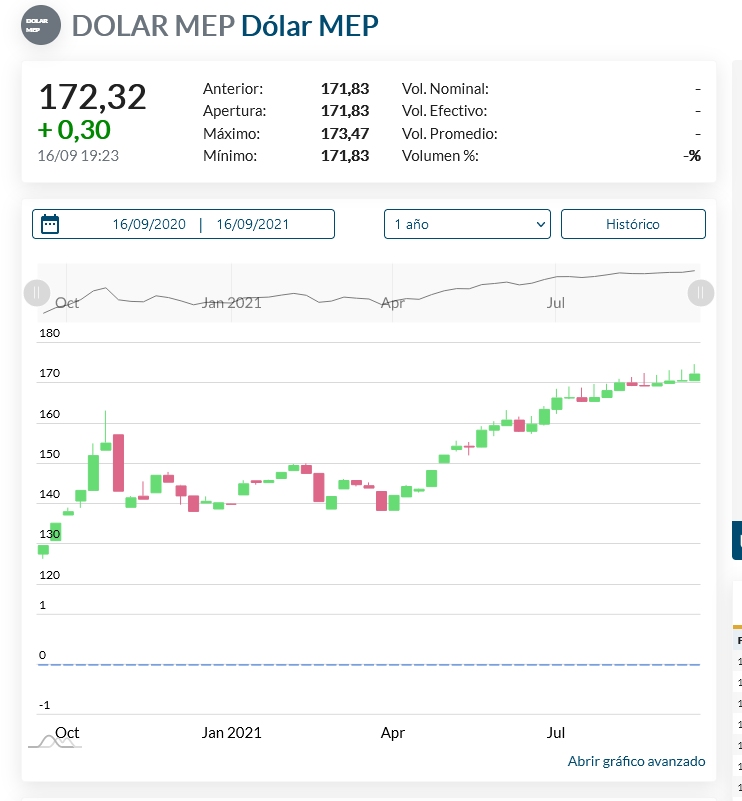This screenshot has height=801, width=742.
Task: Click the DOLAR MEP Dólar MEP heading
Action: pos(225,26)
